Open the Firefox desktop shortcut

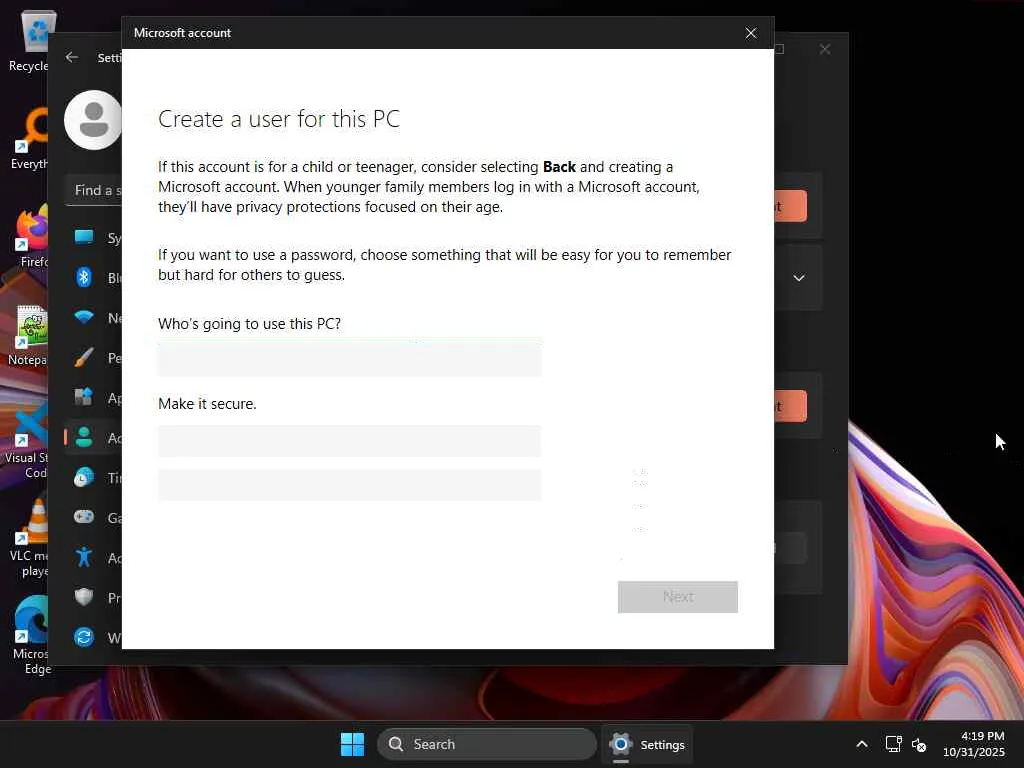click(x=30, y=236)
